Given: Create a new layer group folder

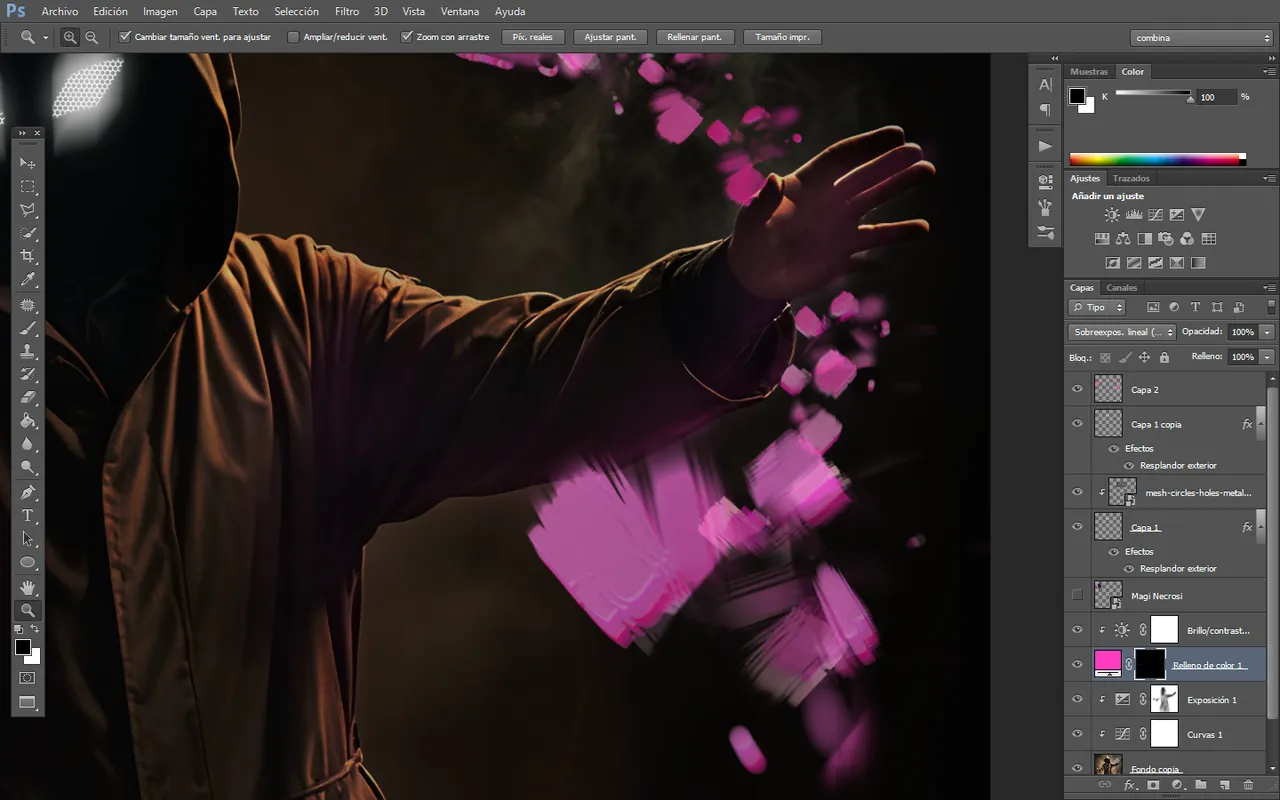Looking at the screenshot, I should coord(1200,786).
